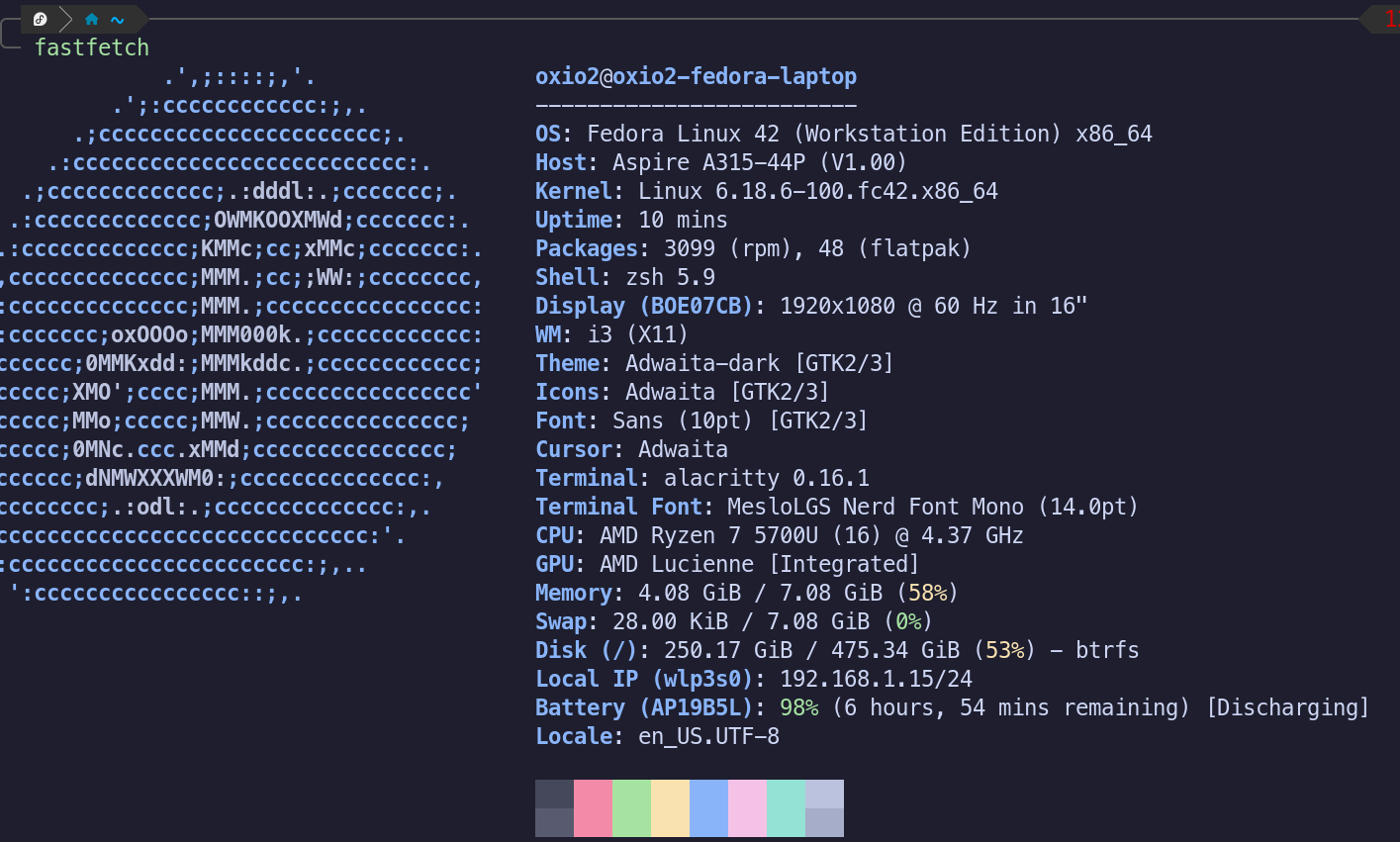Click the Disk usage line showing btrfs
Viewport: 1400px width, 842px height.
coord(836,650)
